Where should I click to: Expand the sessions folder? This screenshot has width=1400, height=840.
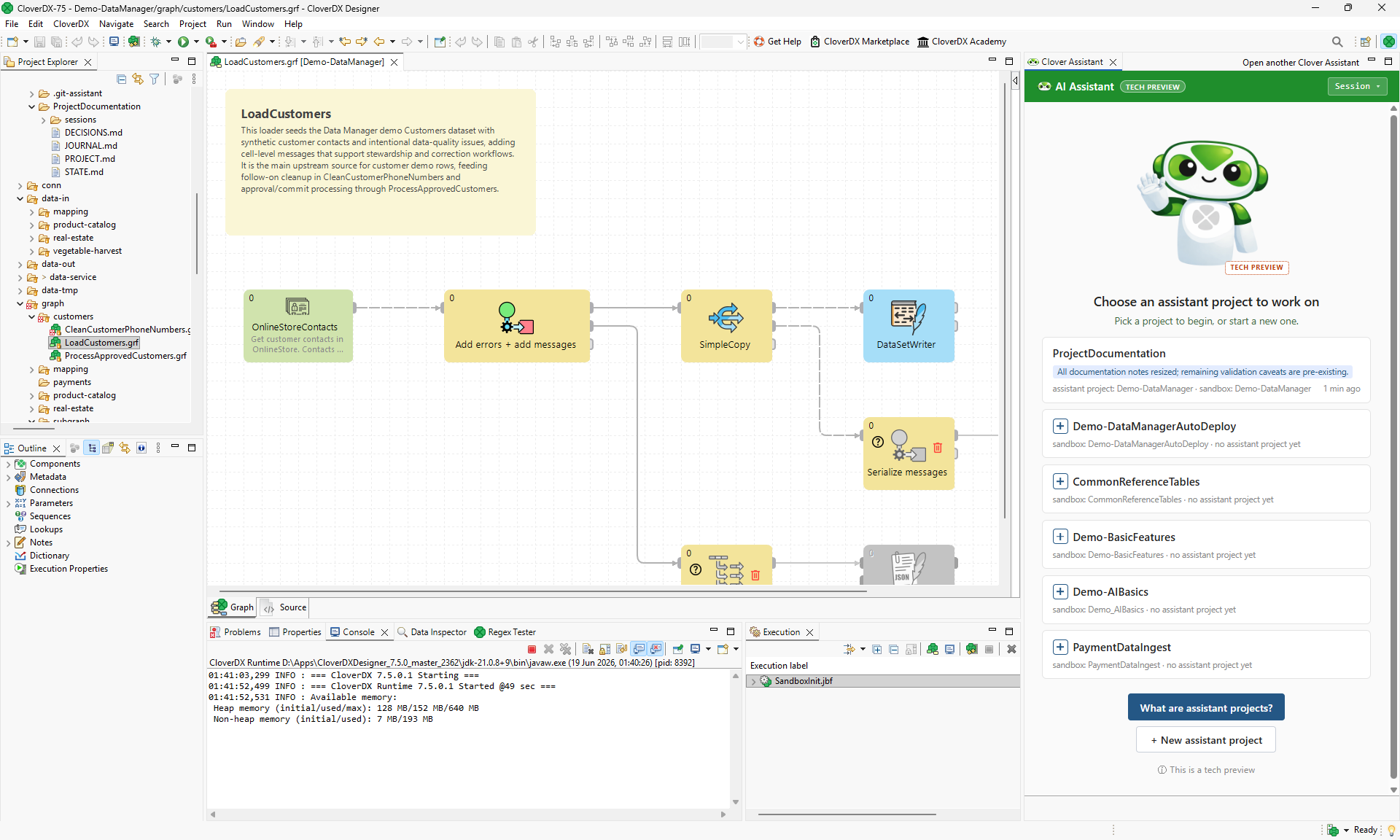pyautogui.click(x=43, y=120)
